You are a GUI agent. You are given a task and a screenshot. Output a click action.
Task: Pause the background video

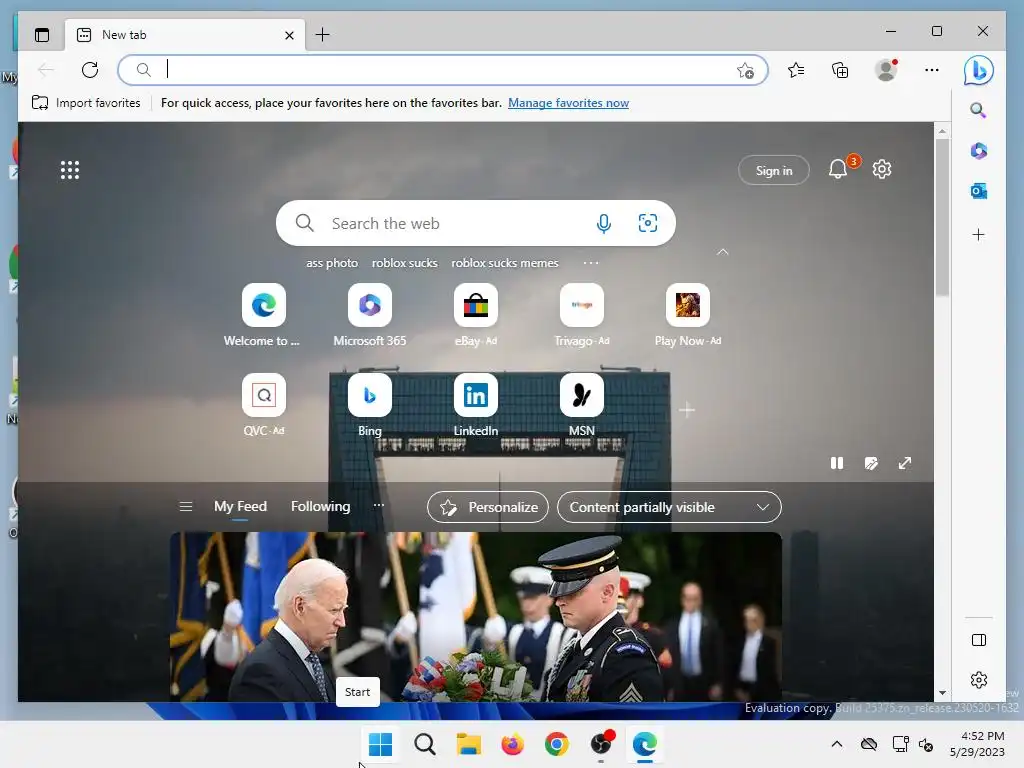coord(837,463)
